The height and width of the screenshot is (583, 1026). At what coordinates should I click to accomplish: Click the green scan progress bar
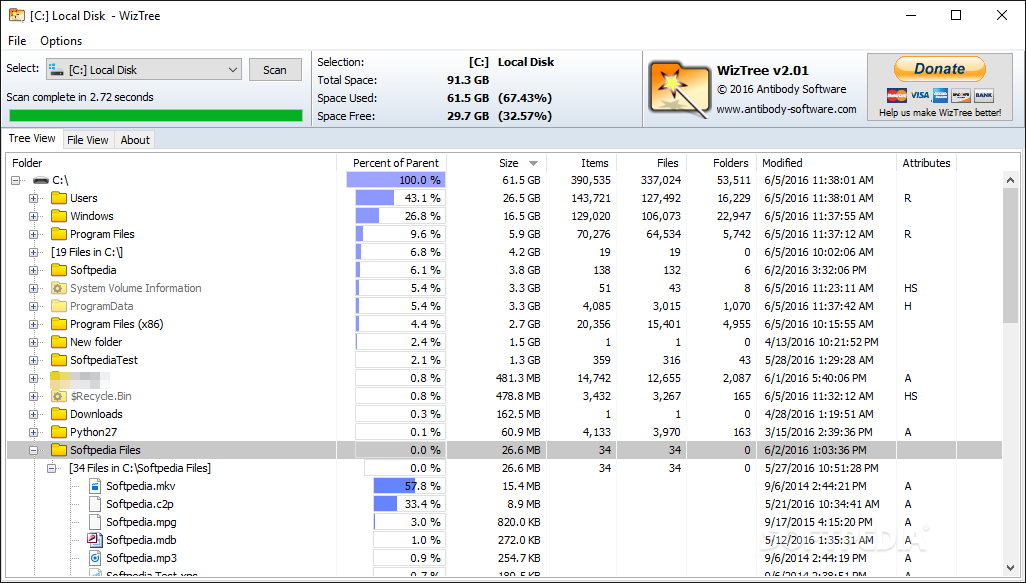tap(156, 116)
